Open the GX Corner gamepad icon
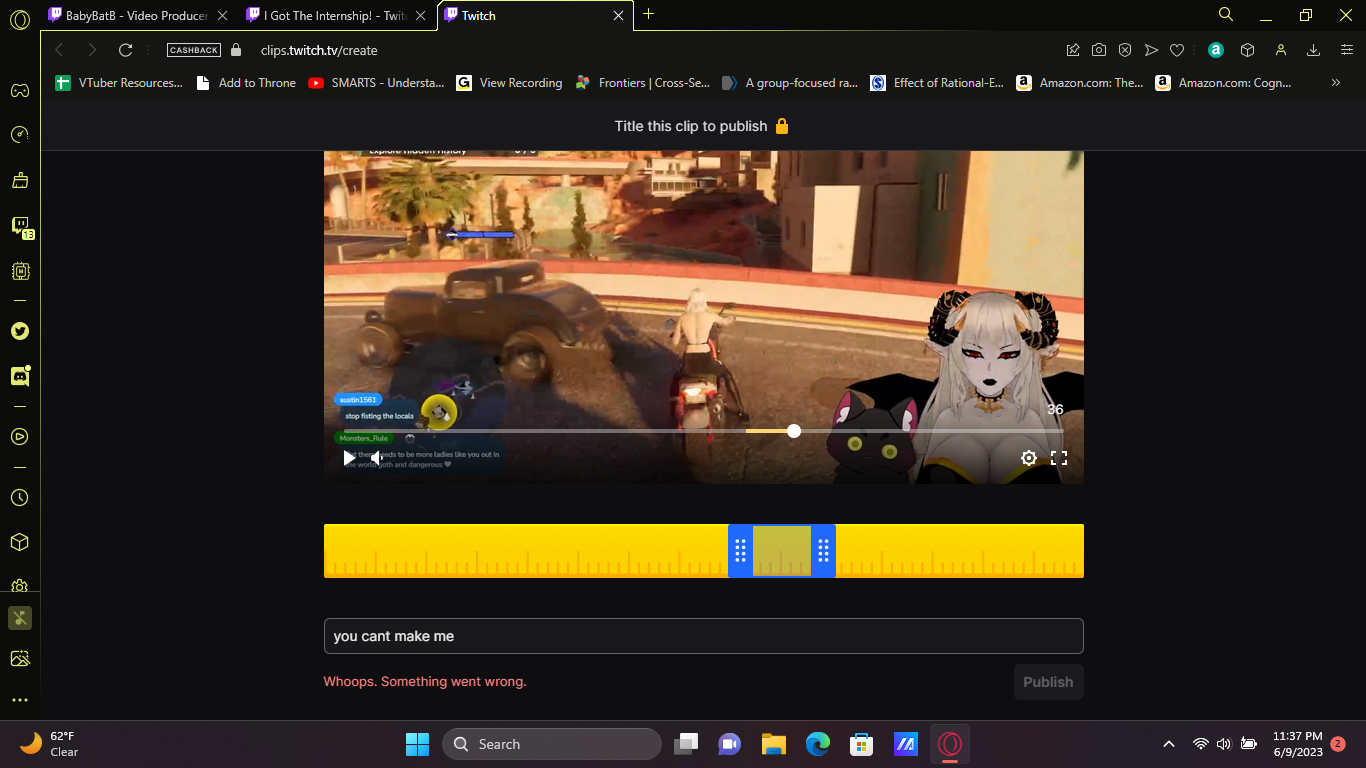Image resolution: width=1366 pixels, height=768 pixels. (x=20, y=90)
